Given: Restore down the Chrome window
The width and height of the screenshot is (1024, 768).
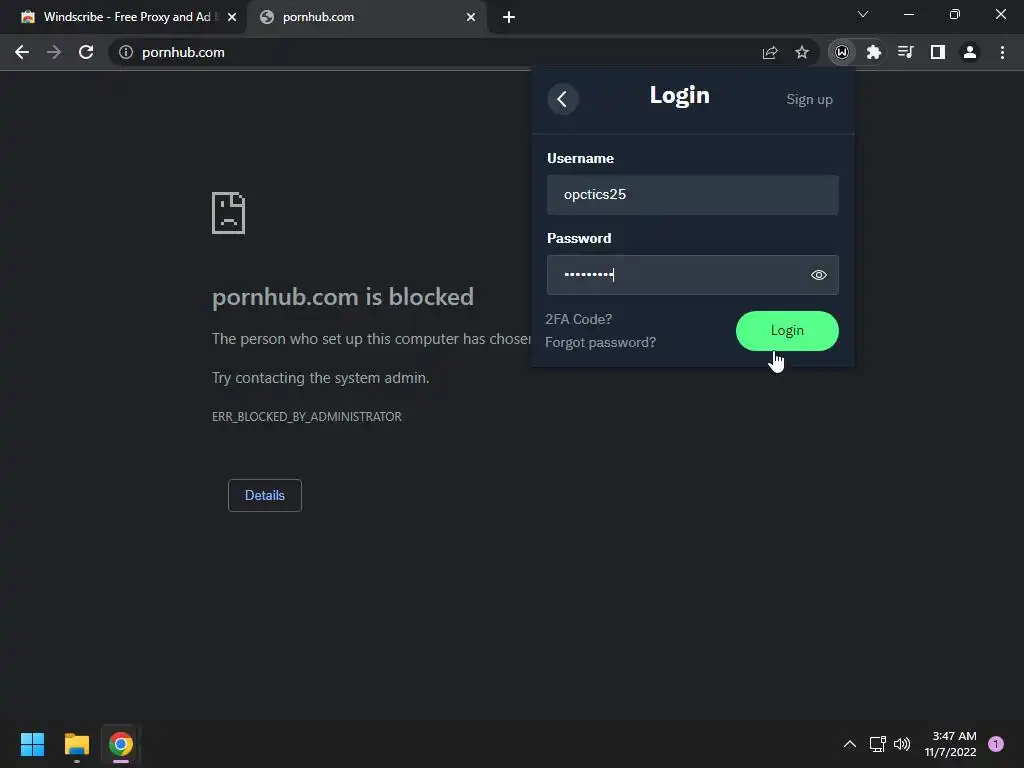Looking at the screenshot, I should coord(955,14).
